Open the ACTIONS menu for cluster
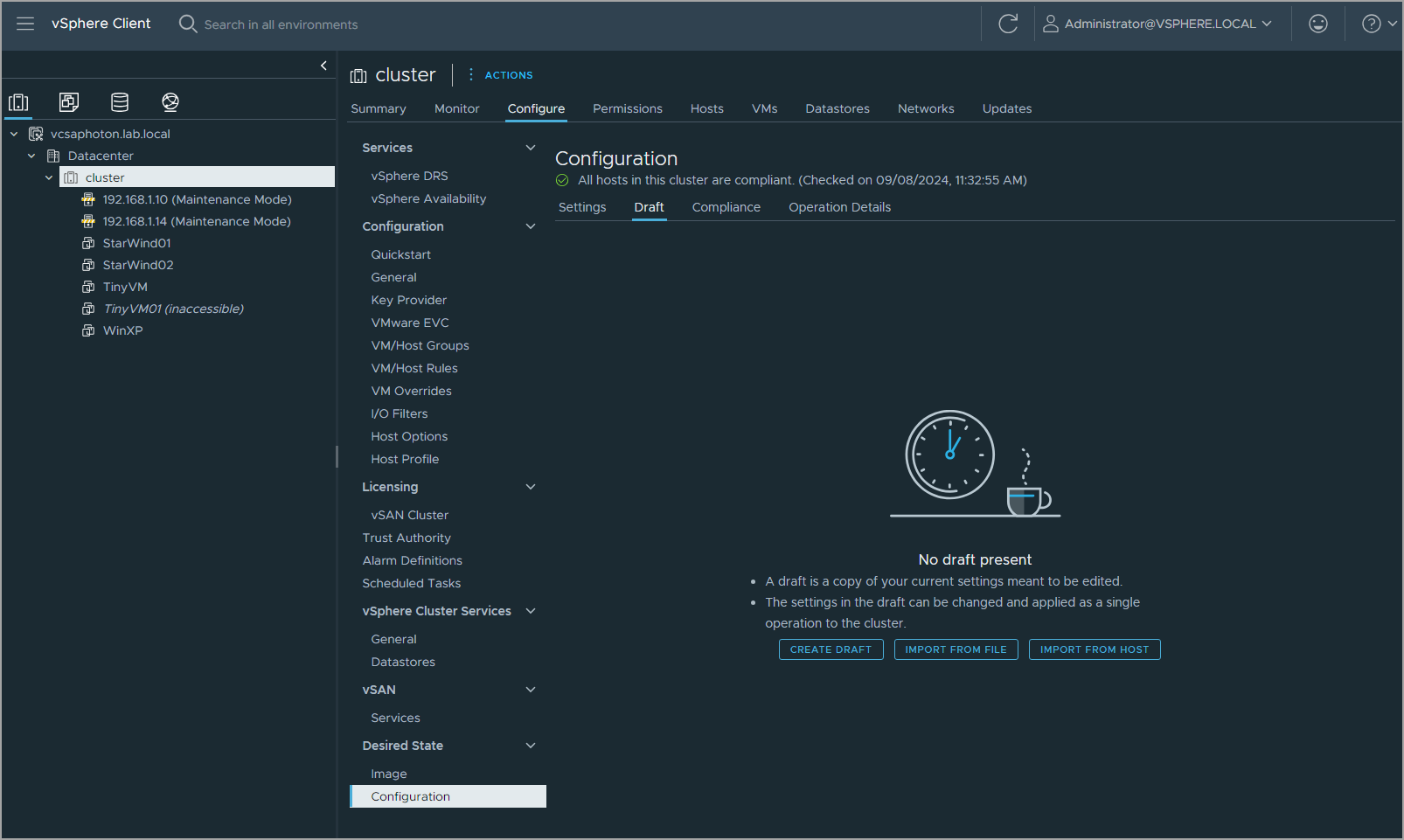Viewport: 1404px width, 840px height. [501, 75]
